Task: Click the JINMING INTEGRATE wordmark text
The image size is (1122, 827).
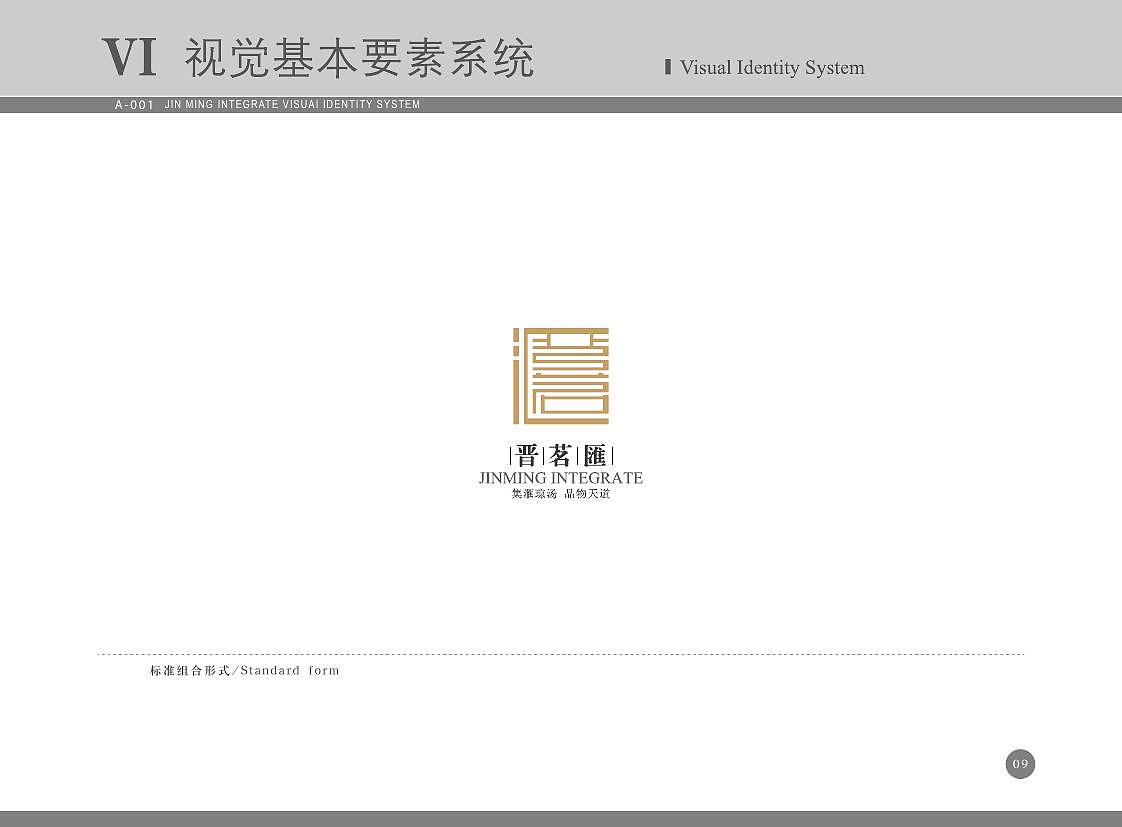Action: tap(560, 478)
